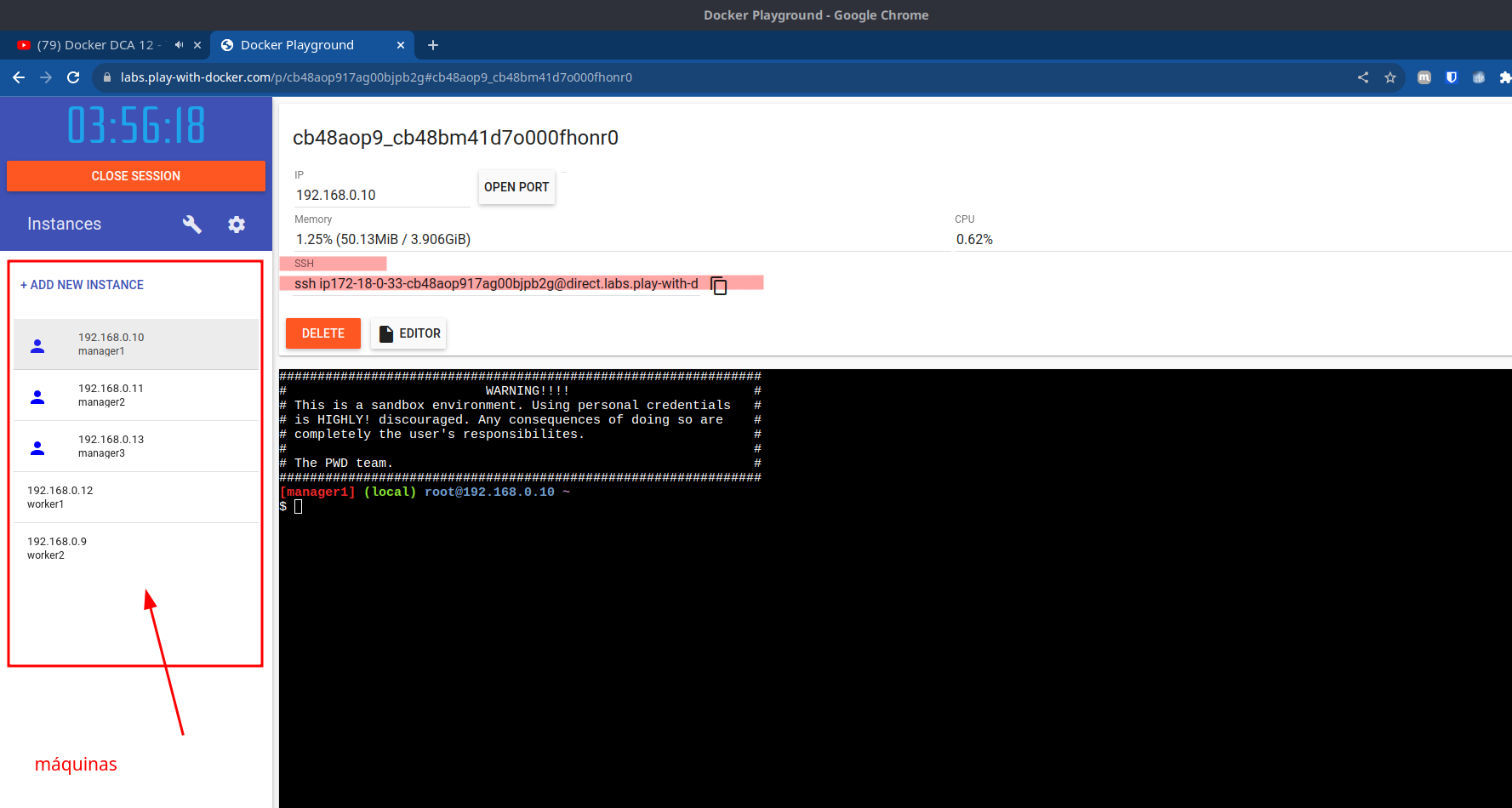Click the CLOSE SESSION button

135,176
